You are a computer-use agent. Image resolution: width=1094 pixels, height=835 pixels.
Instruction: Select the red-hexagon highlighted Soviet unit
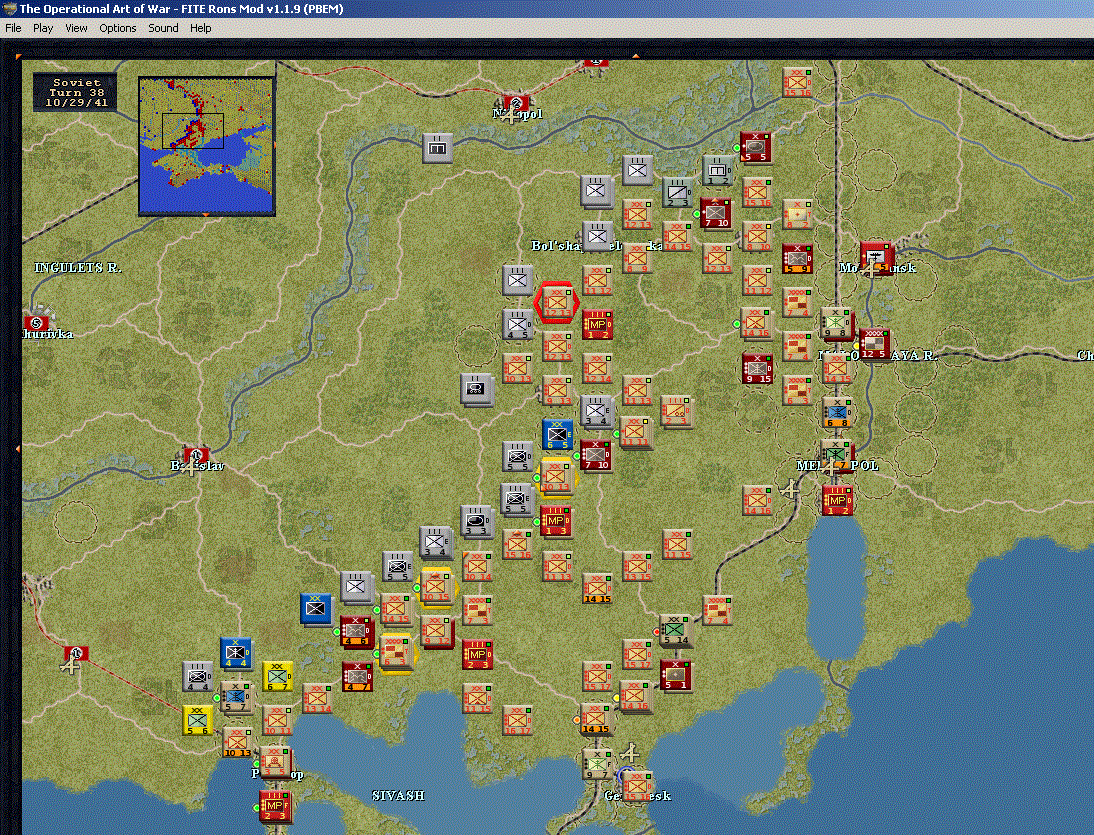pos(556,302)
